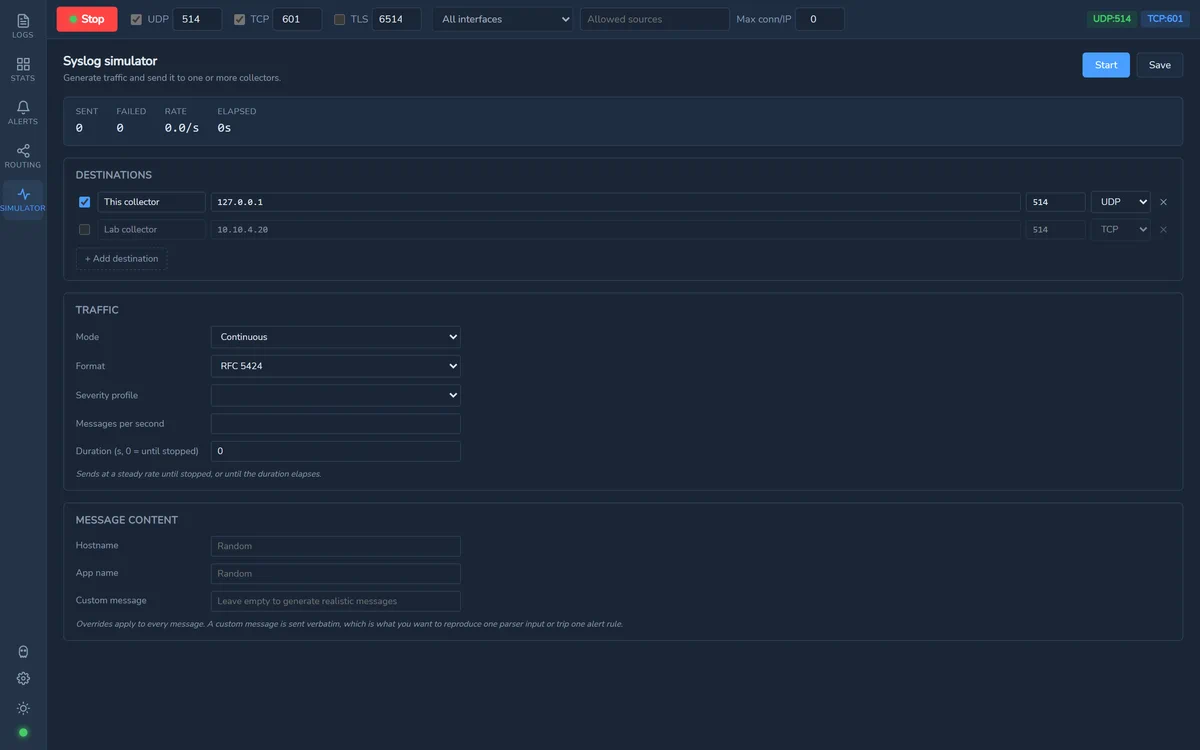This screenshot has width=1200, height=750.
Task: Toggle light theme sun icon
Action: tap(23, 708)
